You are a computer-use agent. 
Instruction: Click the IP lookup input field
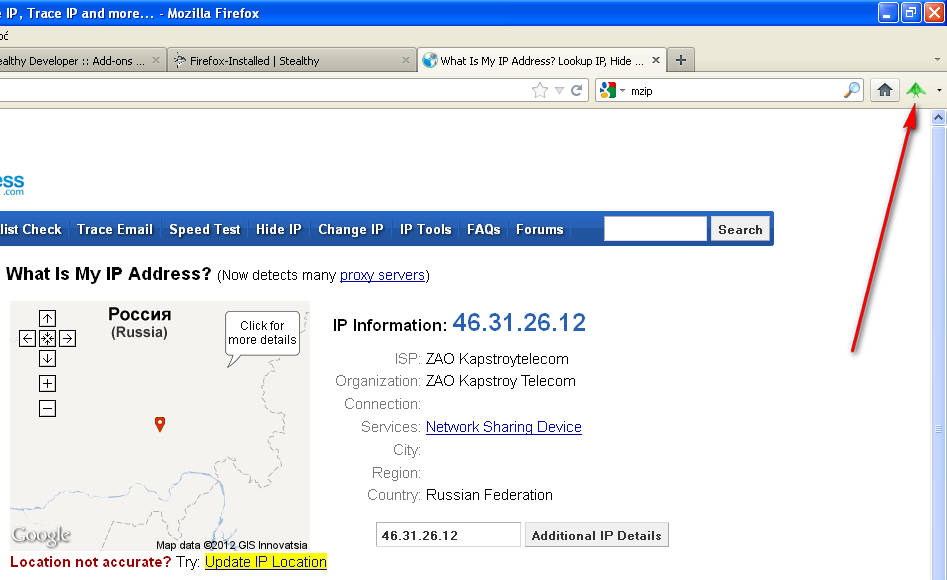coord(448,535)
